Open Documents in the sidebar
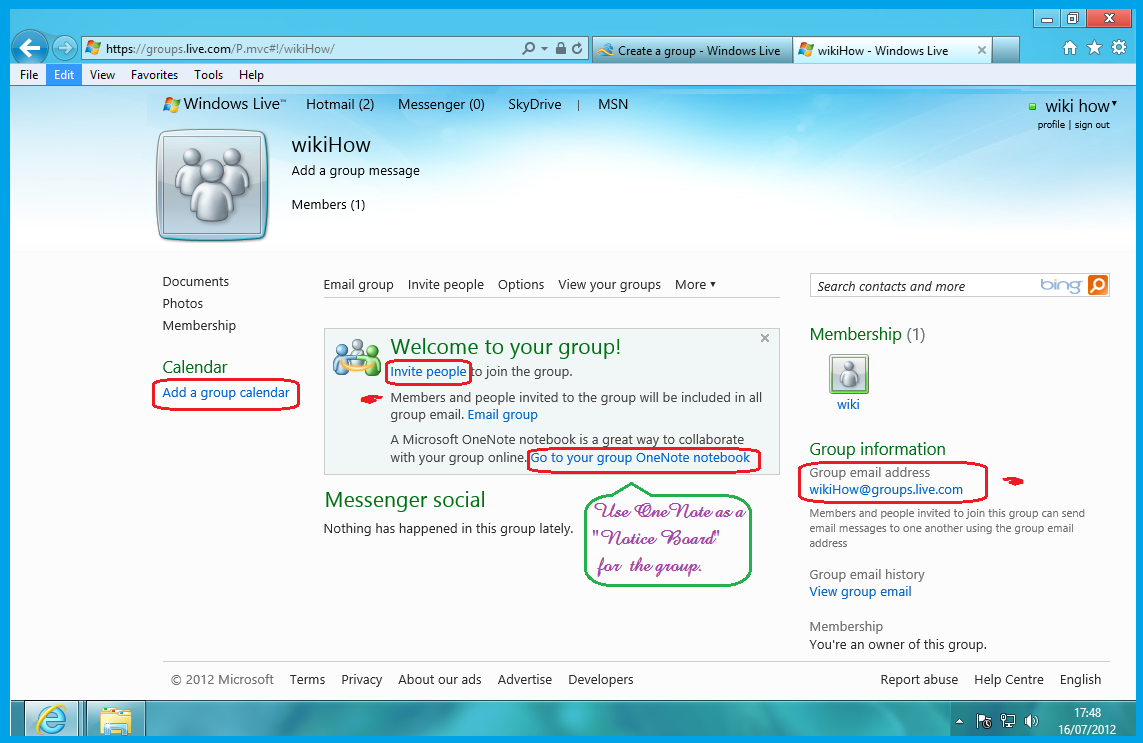The image size is (1143, 743). pos(195,281)
